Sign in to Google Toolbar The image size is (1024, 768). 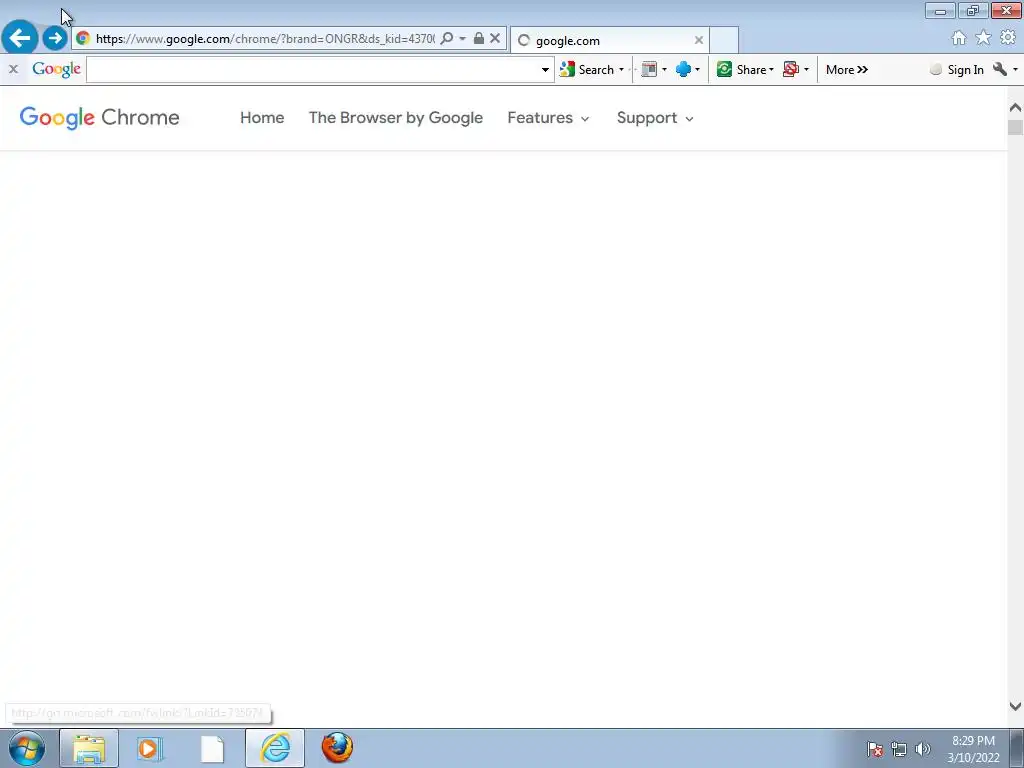click(957, 70)
